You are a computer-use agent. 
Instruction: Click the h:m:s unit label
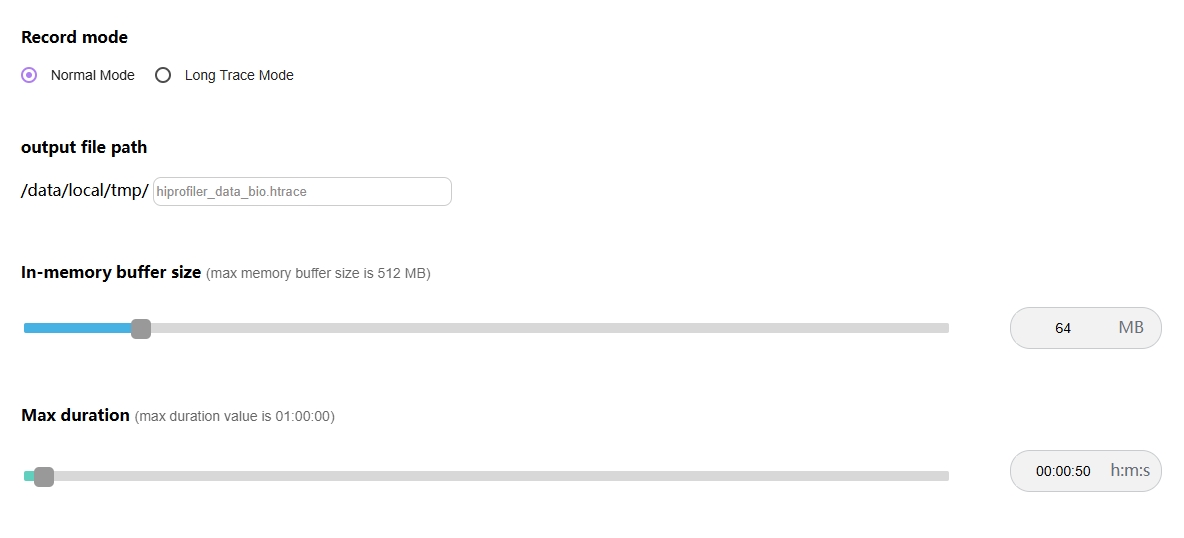1130,471
